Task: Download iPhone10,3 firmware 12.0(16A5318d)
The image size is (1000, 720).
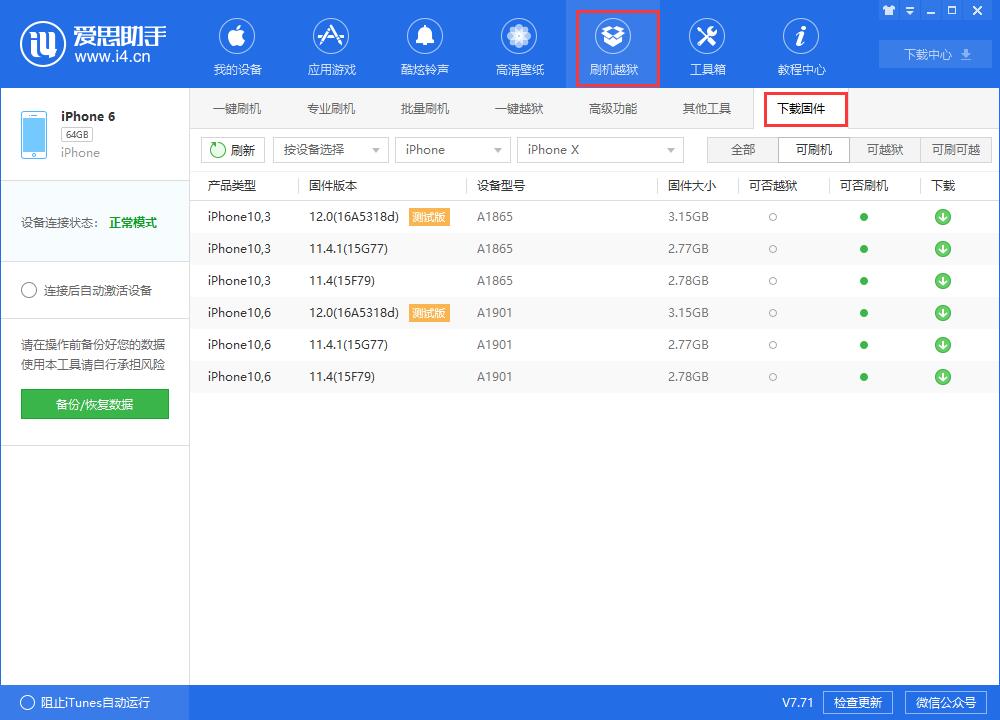Action: 942,216
